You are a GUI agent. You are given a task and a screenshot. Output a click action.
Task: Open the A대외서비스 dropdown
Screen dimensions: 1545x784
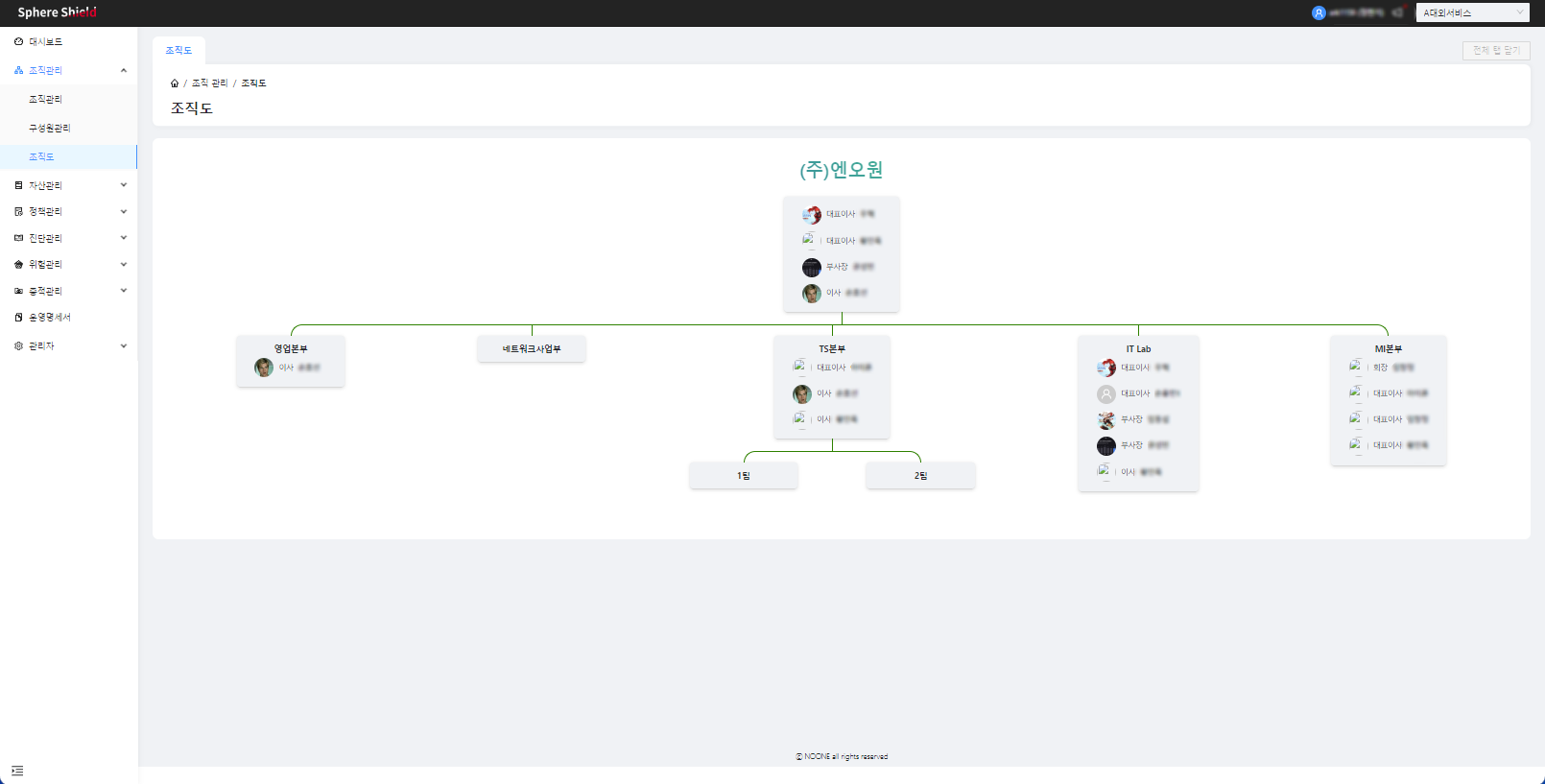pos(1472,13)
